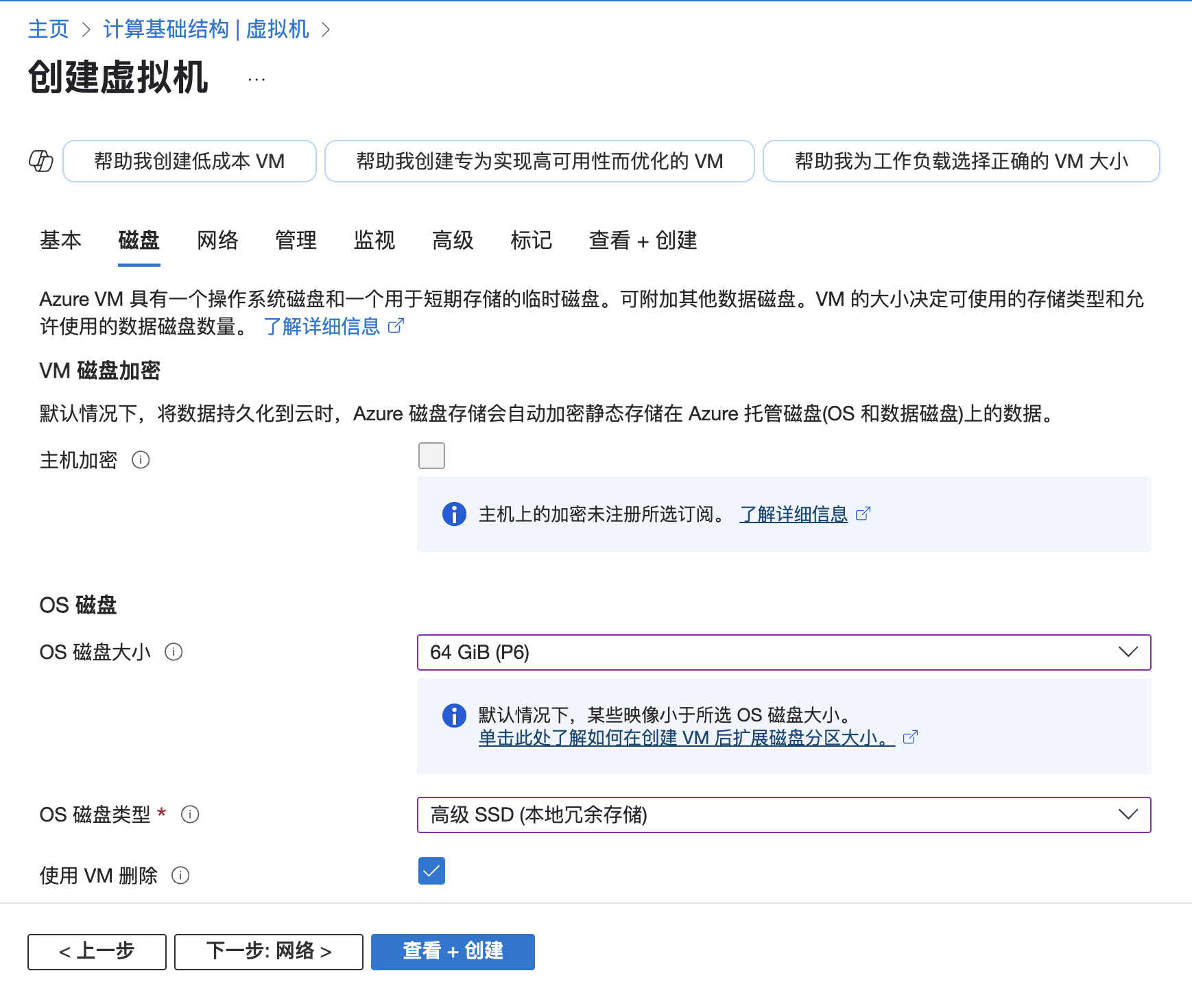
Task: Uncheck the 使用 VM 删除 checkbox
Action: (x=431, y=872)
